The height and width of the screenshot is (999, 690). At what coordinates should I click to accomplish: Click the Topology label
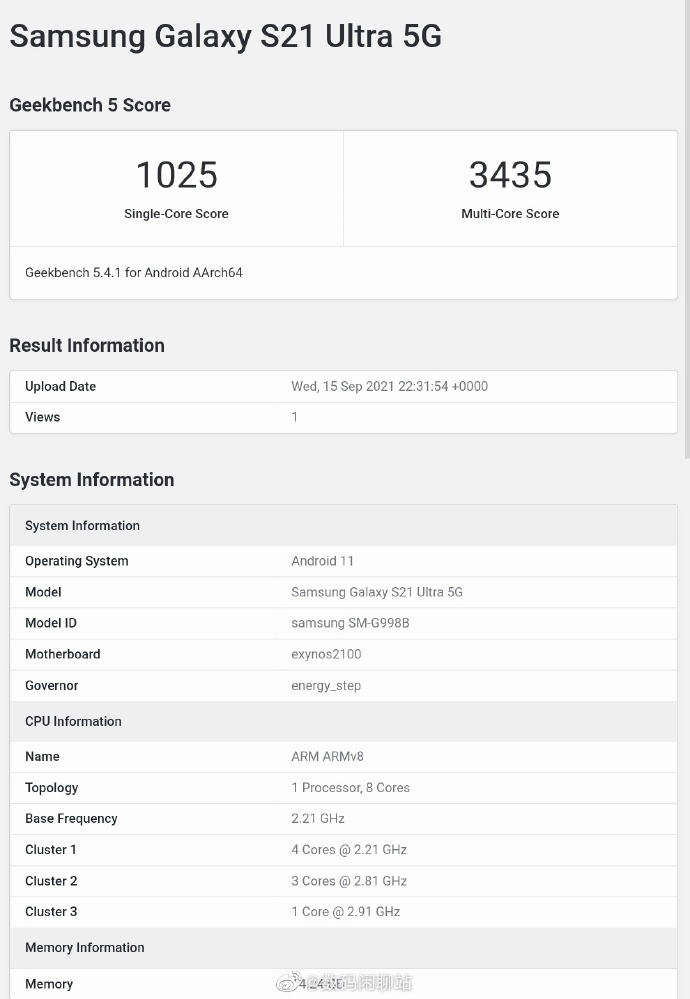click(52, 788)
